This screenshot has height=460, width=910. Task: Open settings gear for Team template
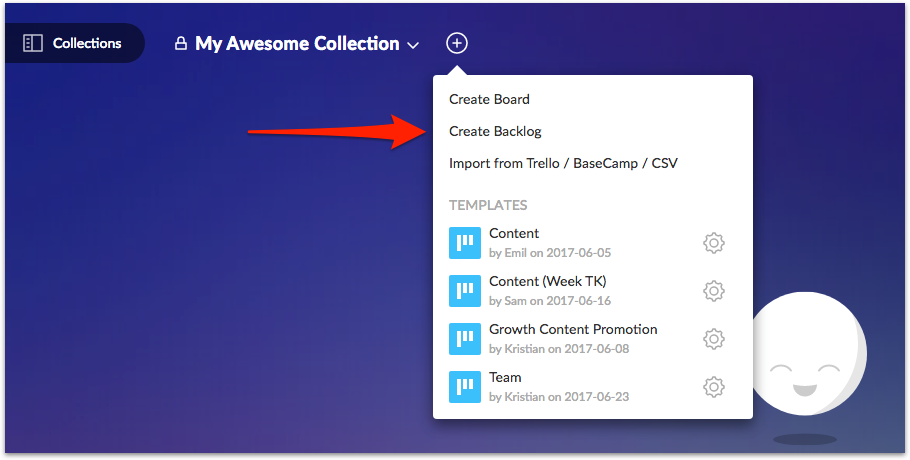coord(714,387)
